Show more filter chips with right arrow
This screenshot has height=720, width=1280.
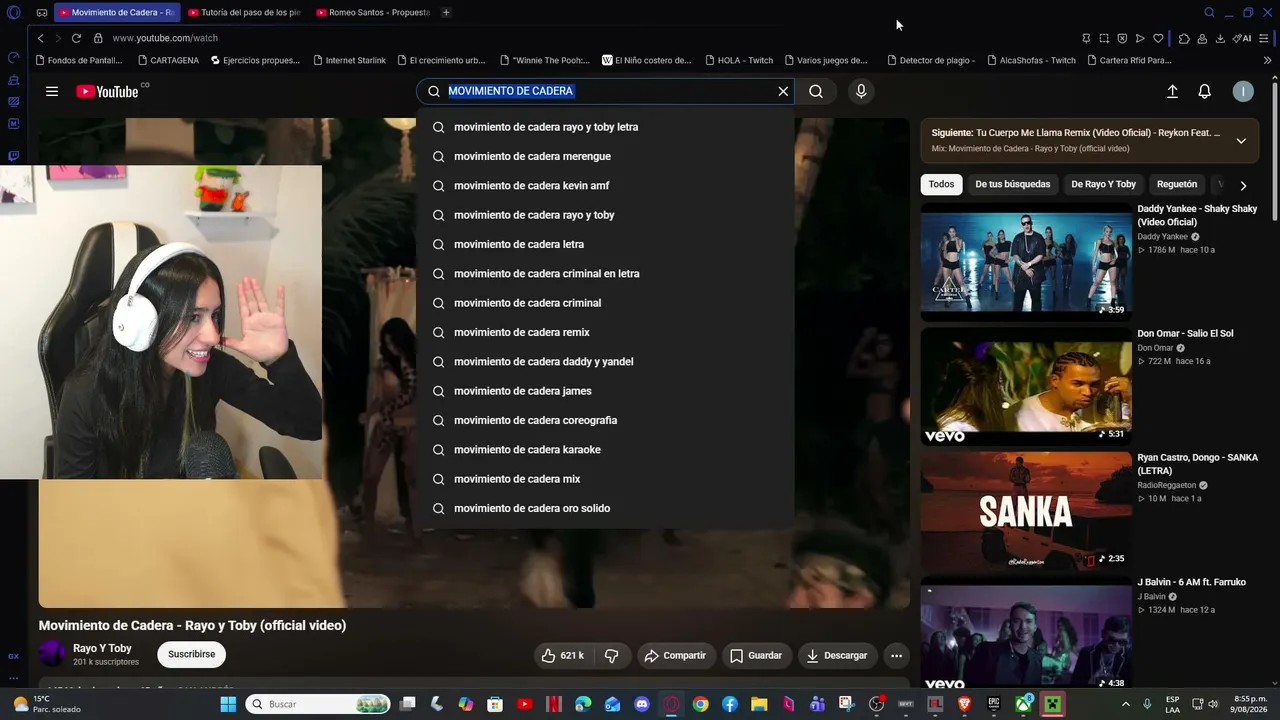pos(1243,185)
